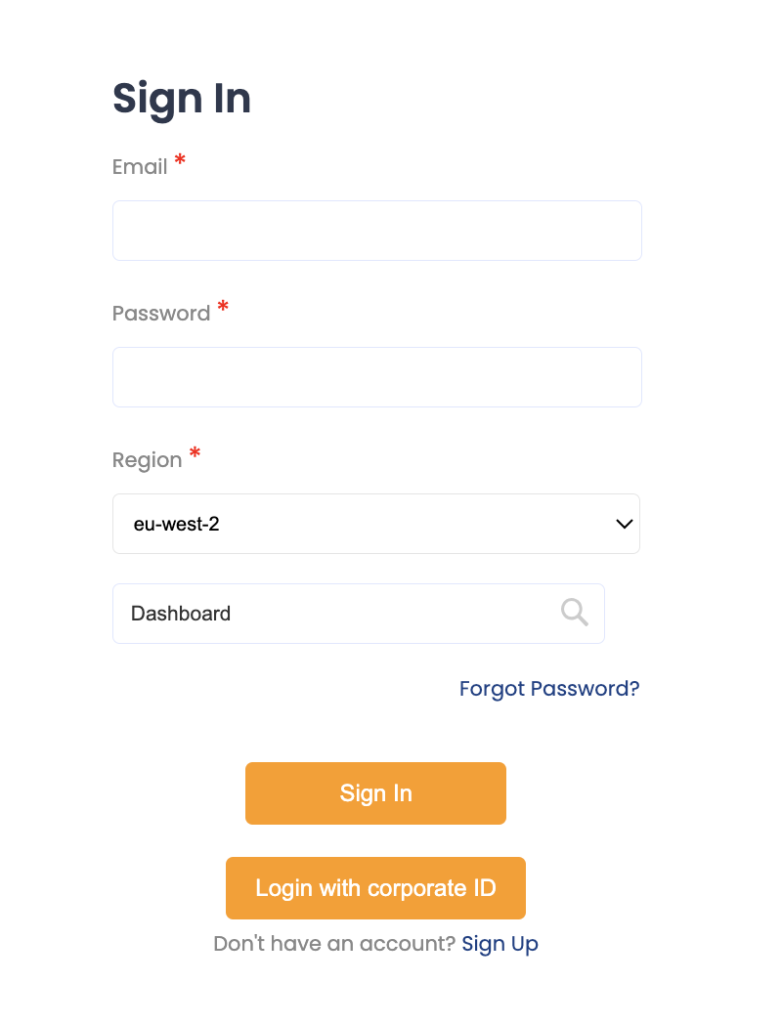The image size is (782, 1024).
Task: Focus the Password input field
Action: [376, 377]
